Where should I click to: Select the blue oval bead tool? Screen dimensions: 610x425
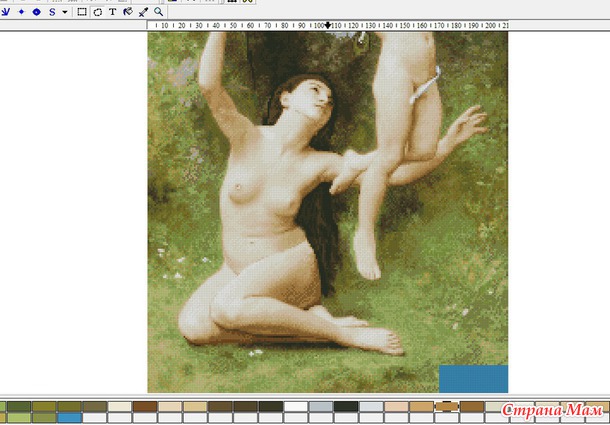coord(37,12)
